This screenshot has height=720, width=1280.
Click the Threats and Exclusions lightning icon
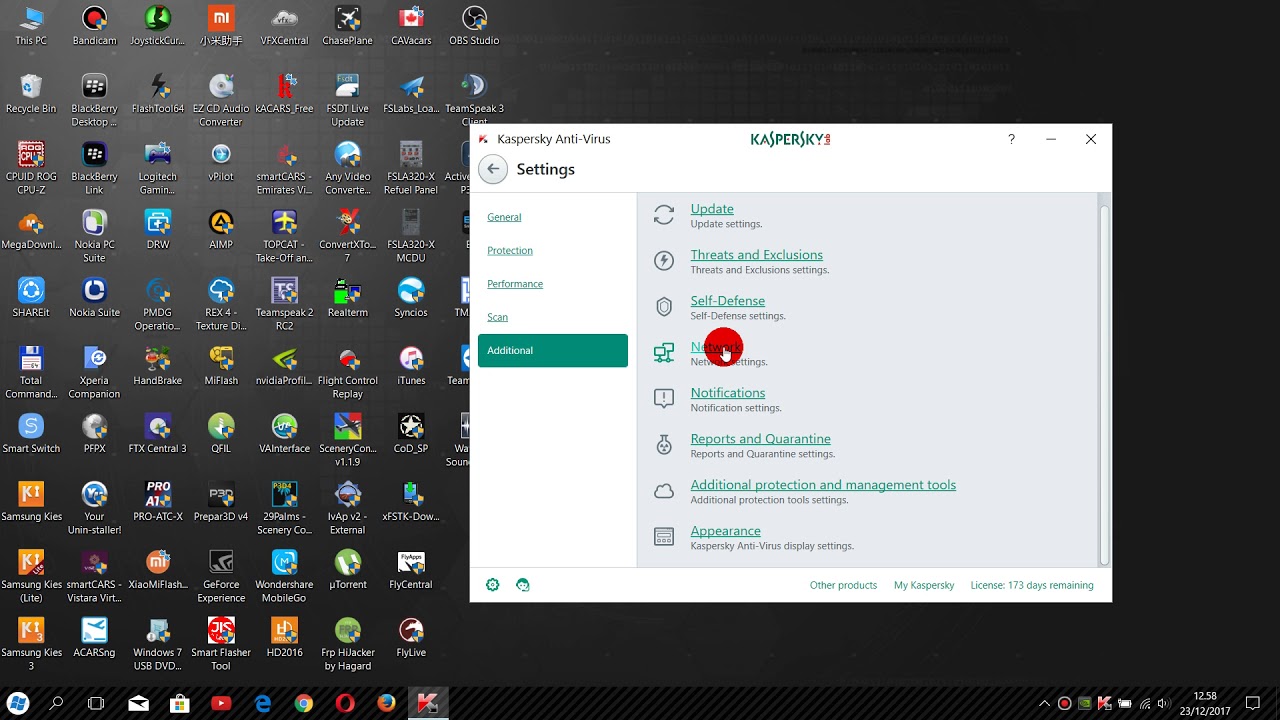click(664, 261)
